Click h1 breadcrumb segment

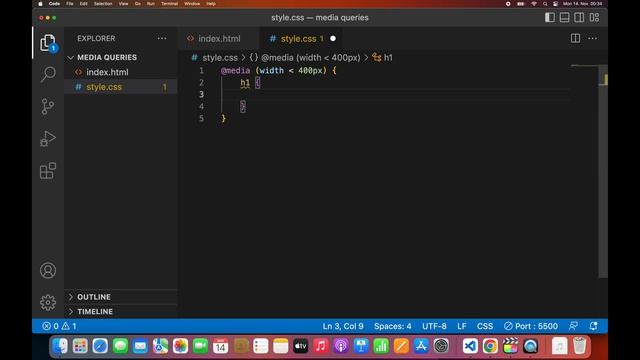click(388, 58)
